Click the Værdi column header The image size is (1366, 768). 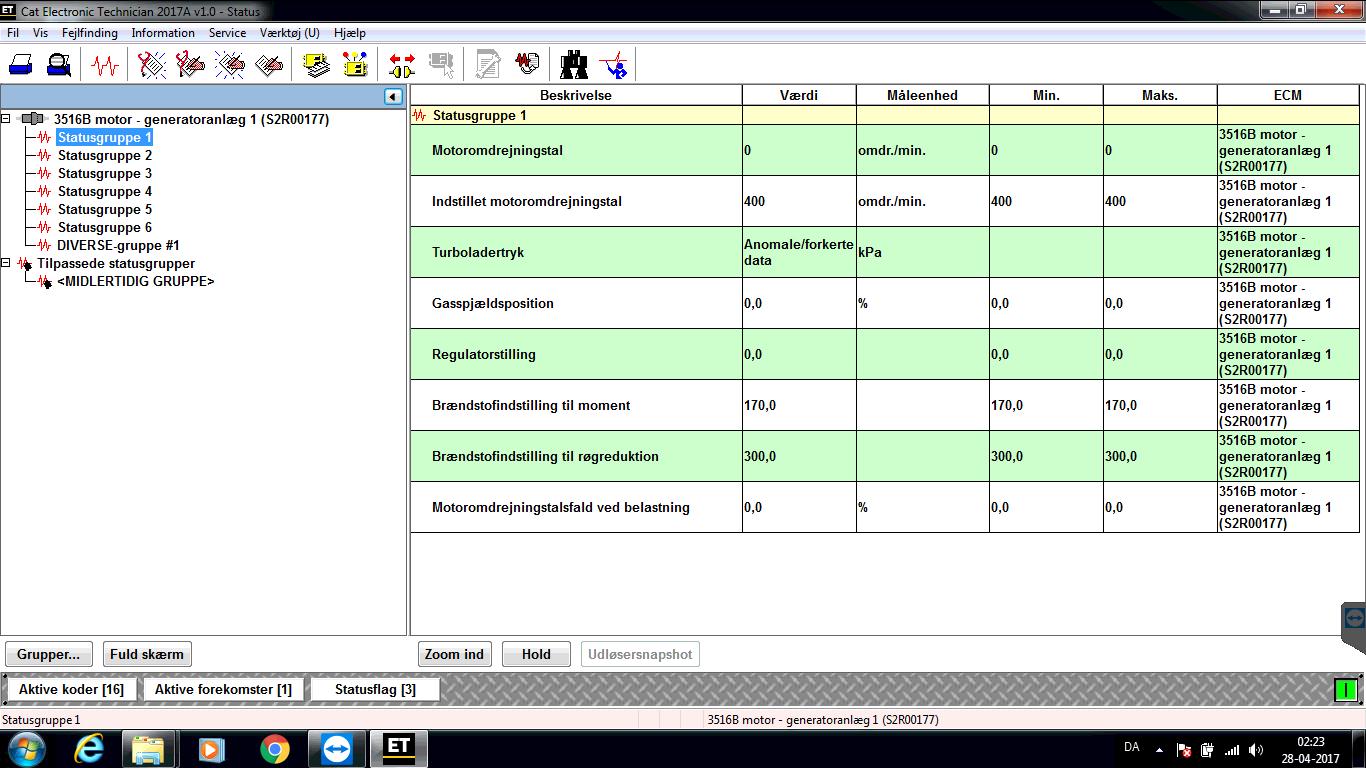(x=799, y=95)
